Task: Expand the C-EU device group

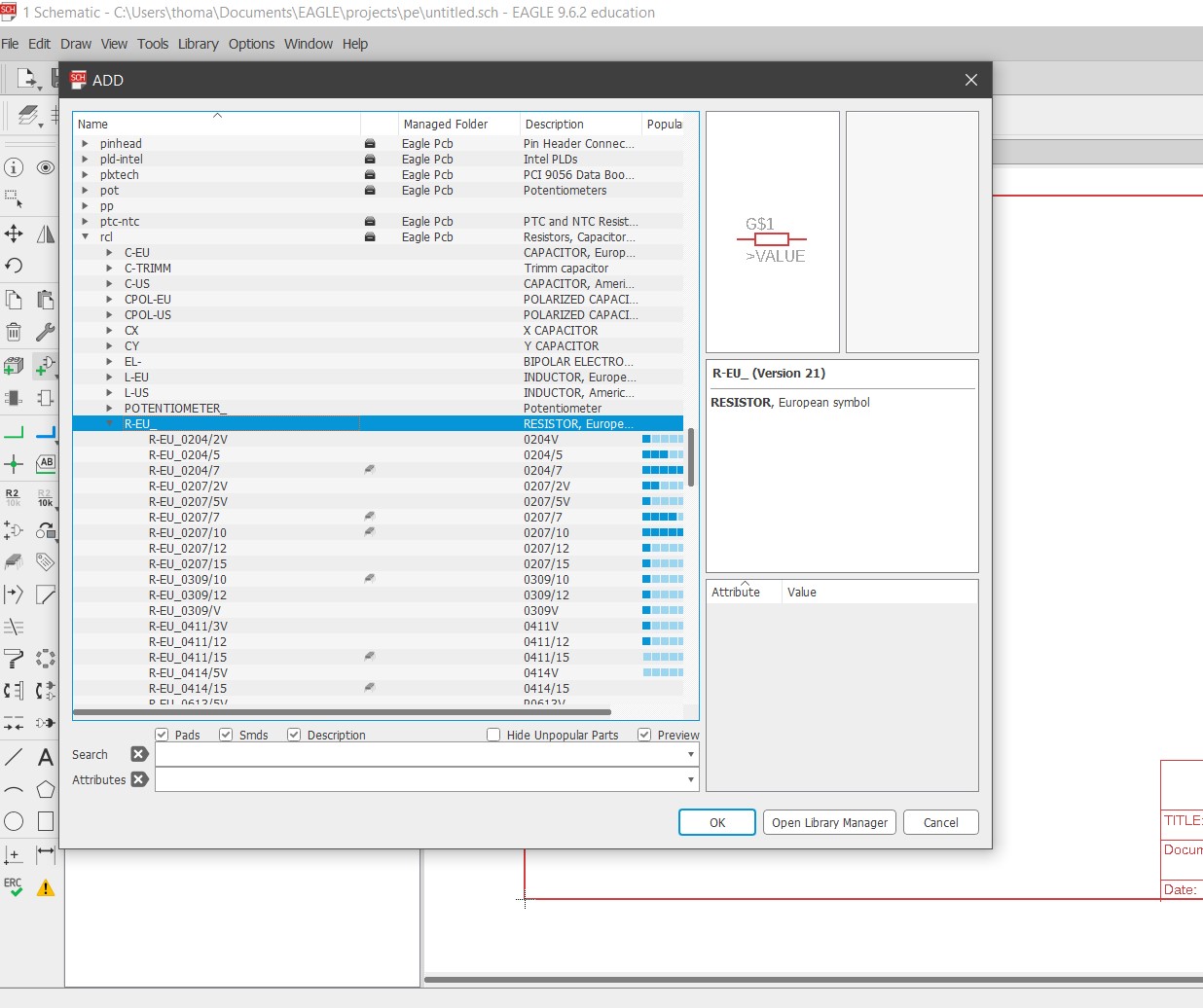Action: click(x=109, y=253)
